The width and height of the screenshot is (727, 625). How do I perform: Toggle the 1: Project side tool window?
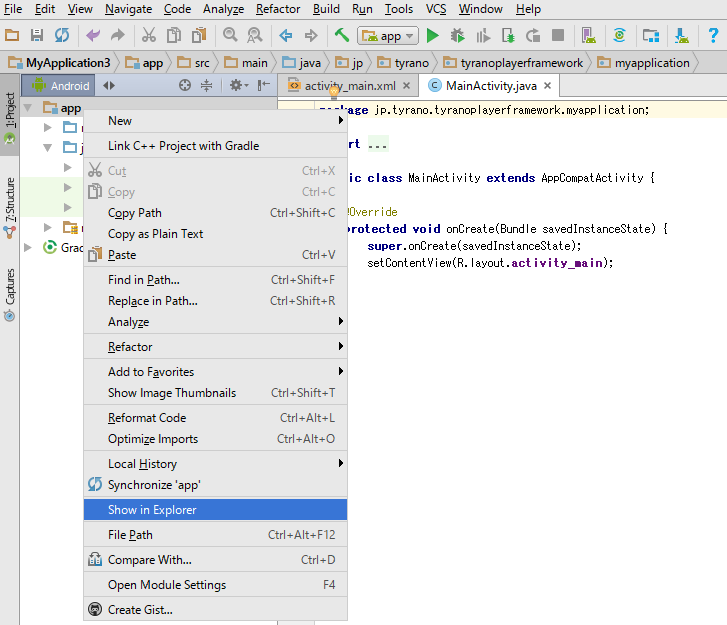click(10, 116)
